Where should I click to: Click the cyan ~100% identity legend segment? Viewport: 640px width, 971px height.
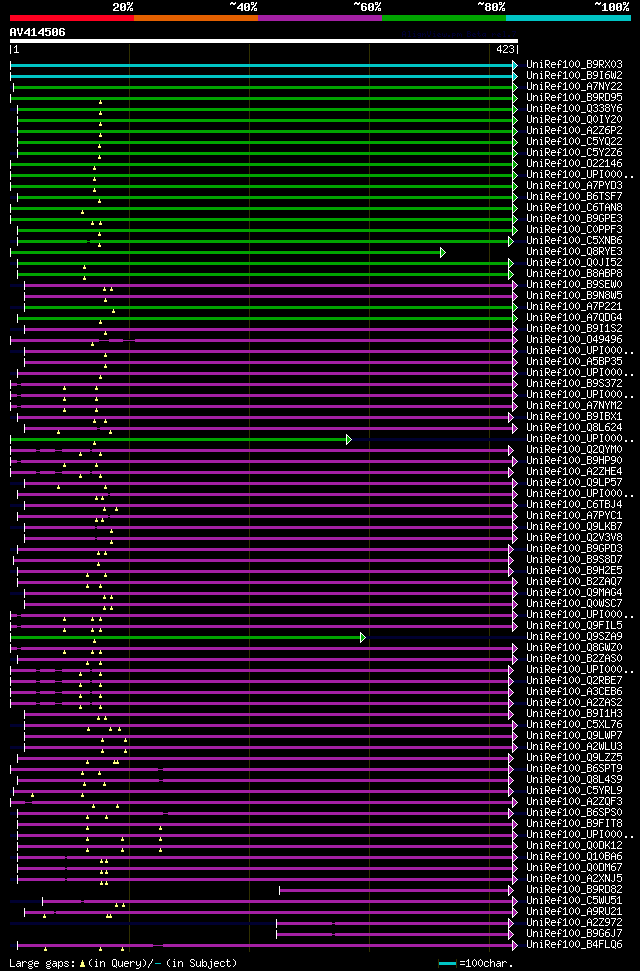coord(568,18)
